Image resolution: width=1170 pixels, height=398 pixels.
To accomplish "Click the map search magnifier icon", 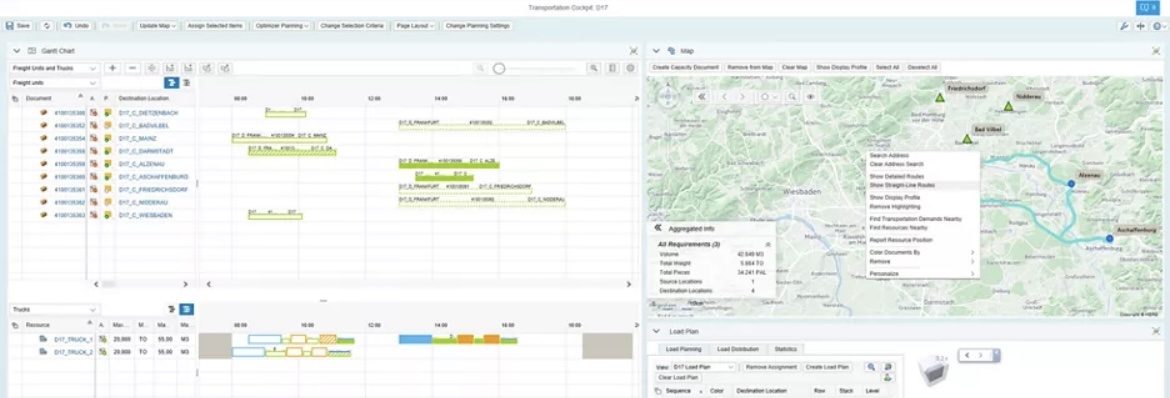I will click(792, 96).
